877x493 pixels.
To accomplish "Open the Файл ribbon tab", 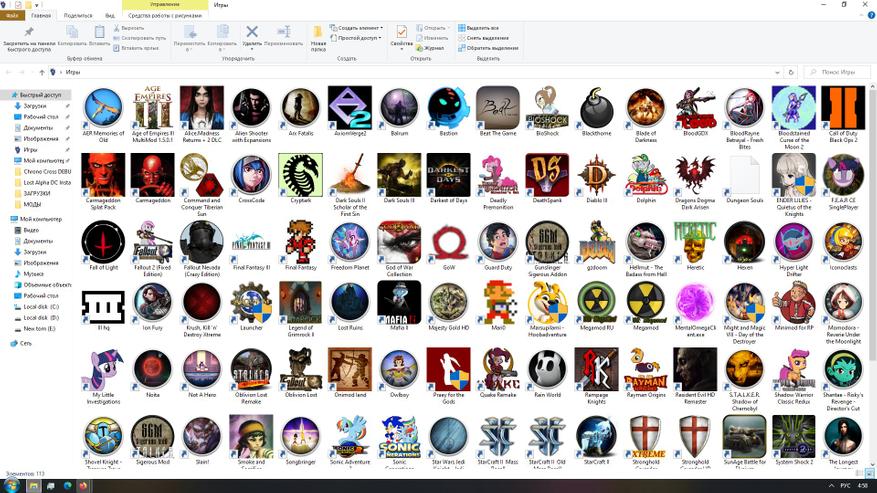I will 12,16.
